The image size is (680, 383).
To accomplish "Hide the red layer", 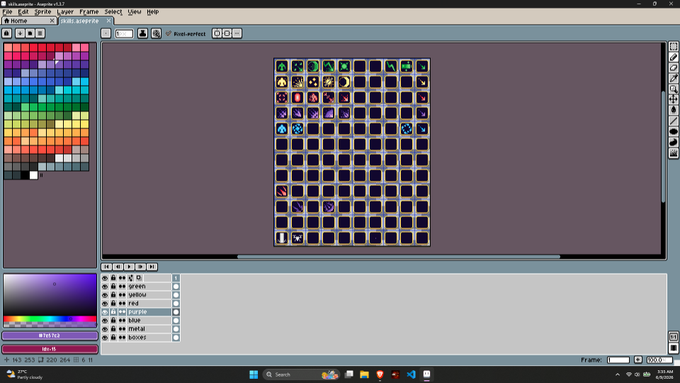I will pyautogui.click(x=105, y=303).
